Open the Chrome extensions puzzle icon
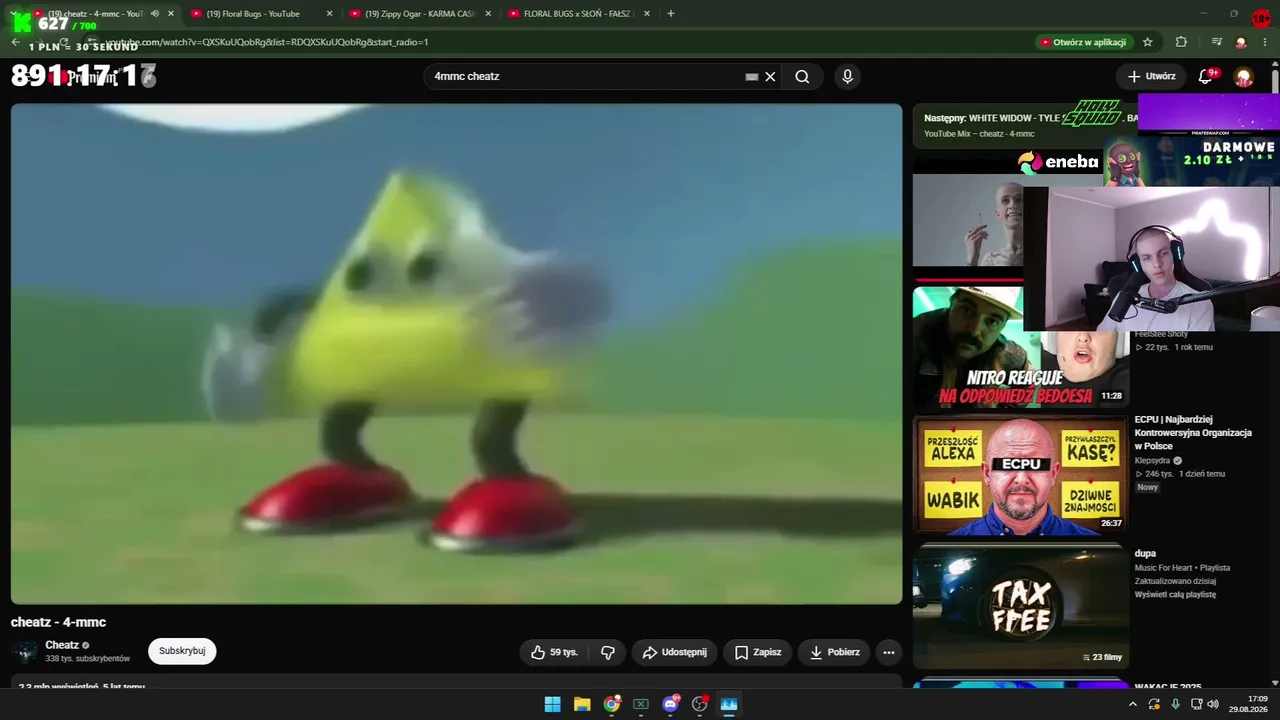 tap(1181, 42)
